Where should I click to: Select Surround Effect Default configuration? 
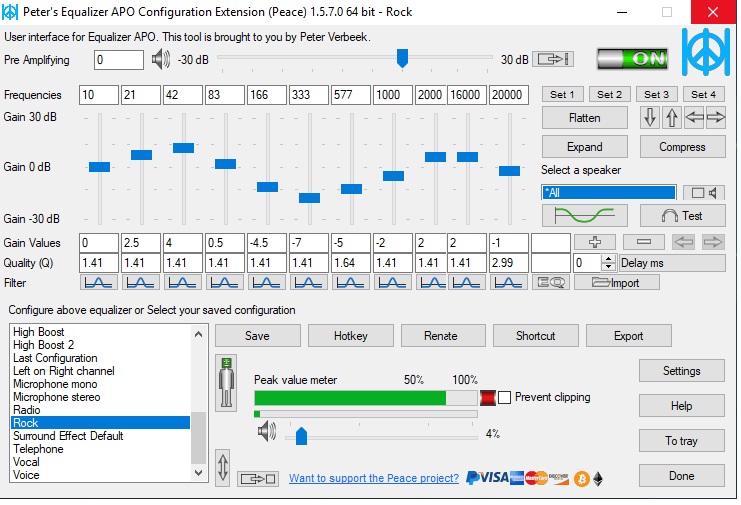[68, 436]
